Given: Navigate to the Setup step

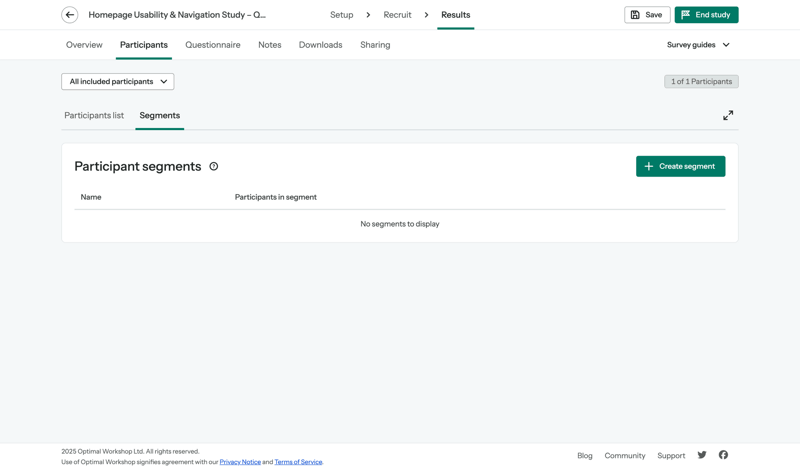Looking at the screenshot, I should 341,15.
